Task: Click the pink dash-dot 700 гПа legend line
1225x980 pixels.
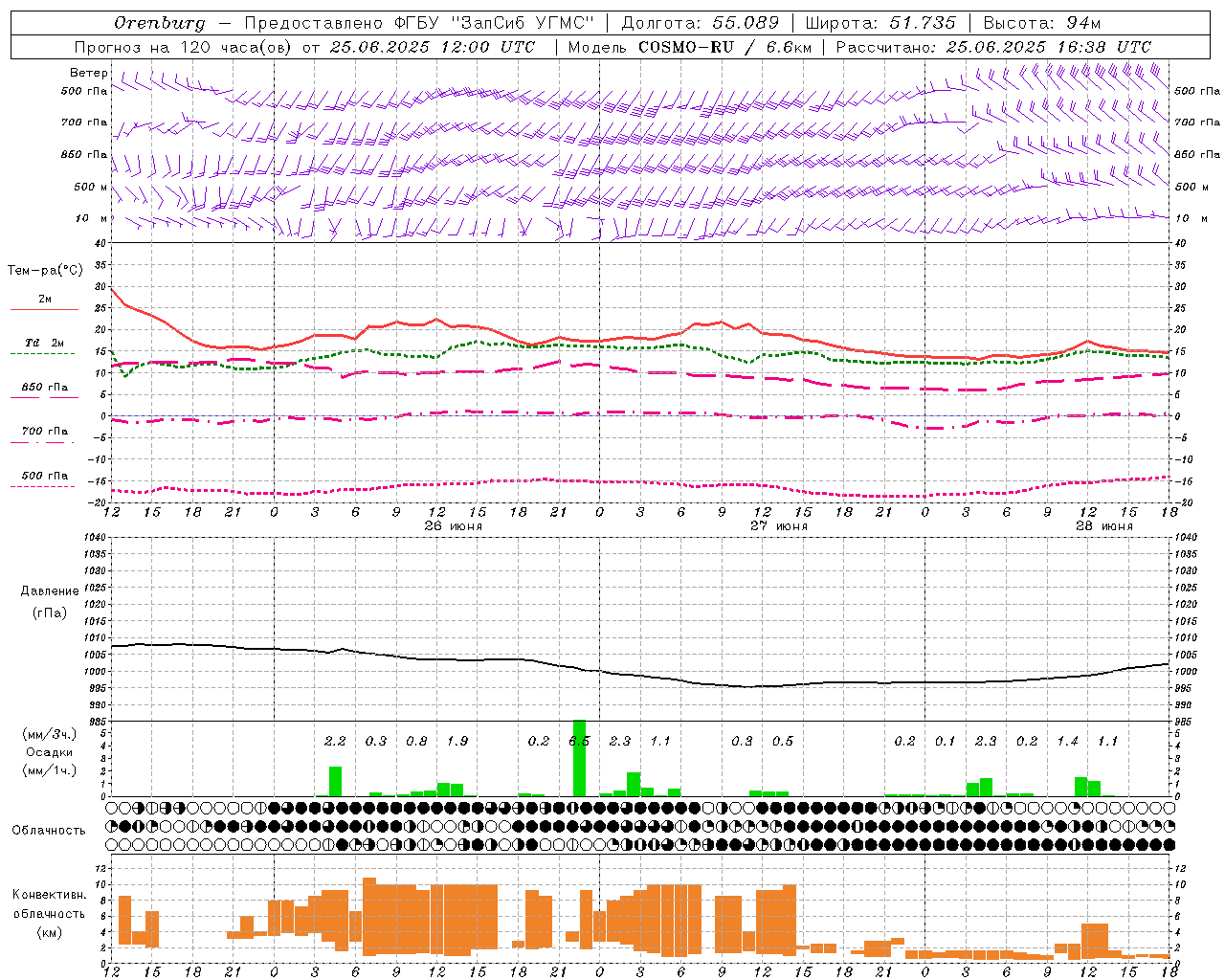Action: (44, 442)
